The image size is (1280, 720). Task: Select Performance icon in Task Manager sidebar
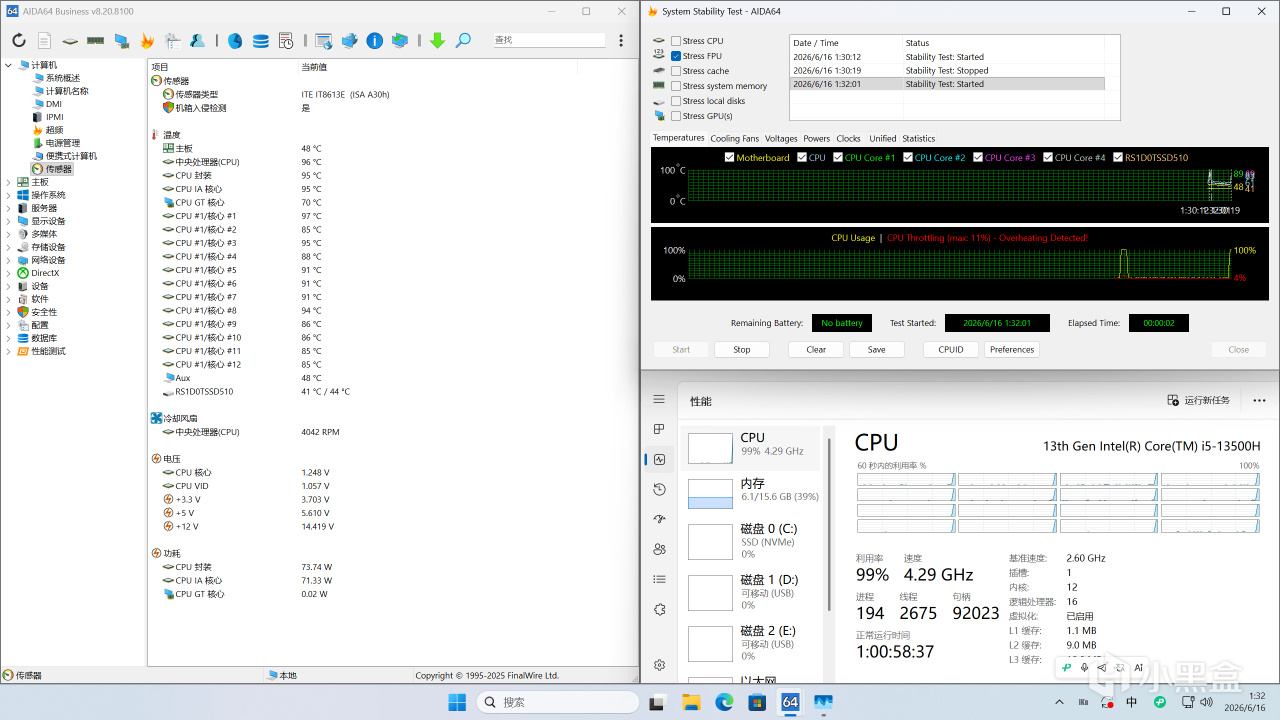[x=659, y=459]
